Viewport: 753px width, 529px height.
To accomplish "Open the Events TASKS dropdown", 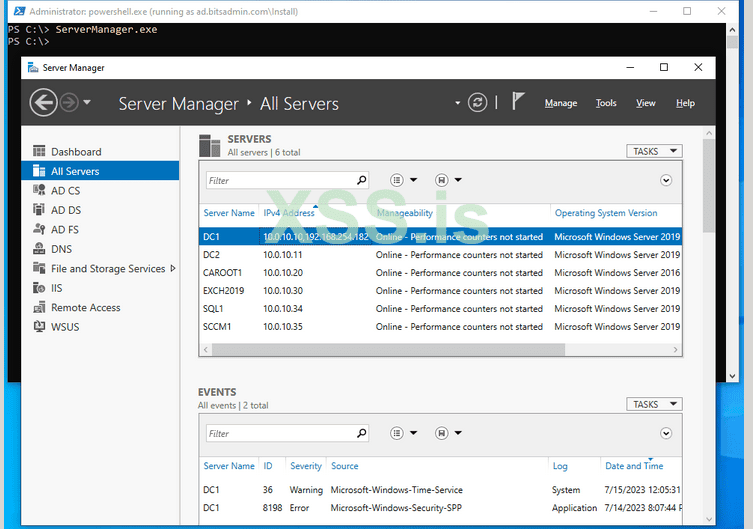I will [654, 404].
